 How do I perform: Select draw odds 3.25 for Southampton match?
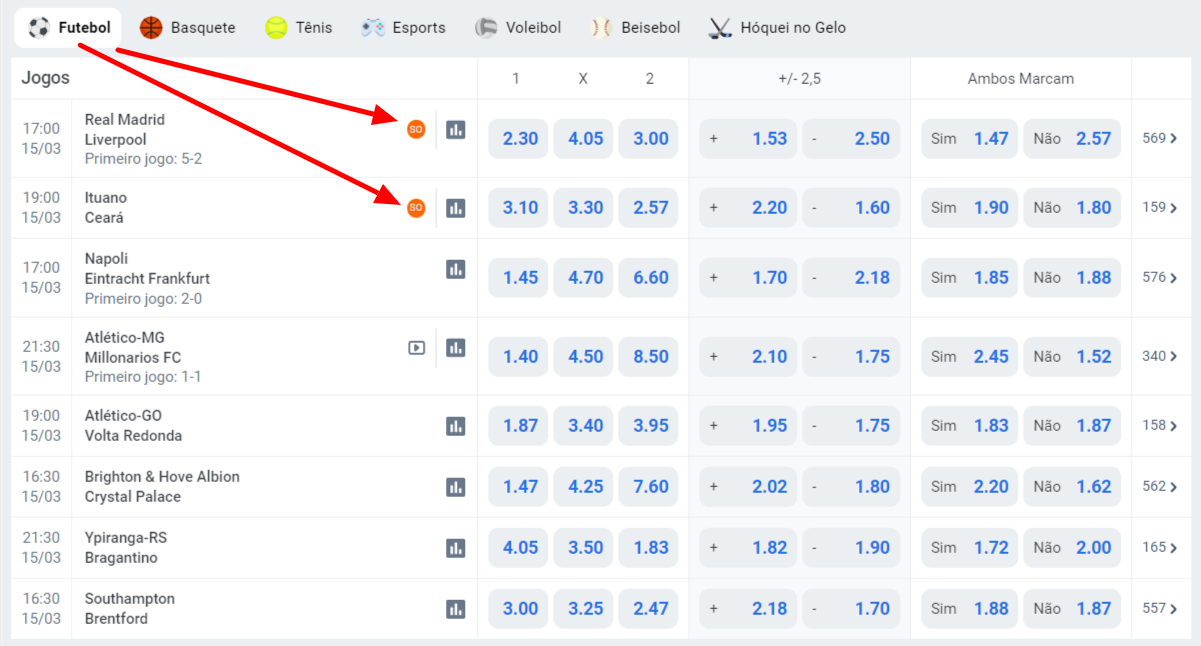tap(584, 609)
